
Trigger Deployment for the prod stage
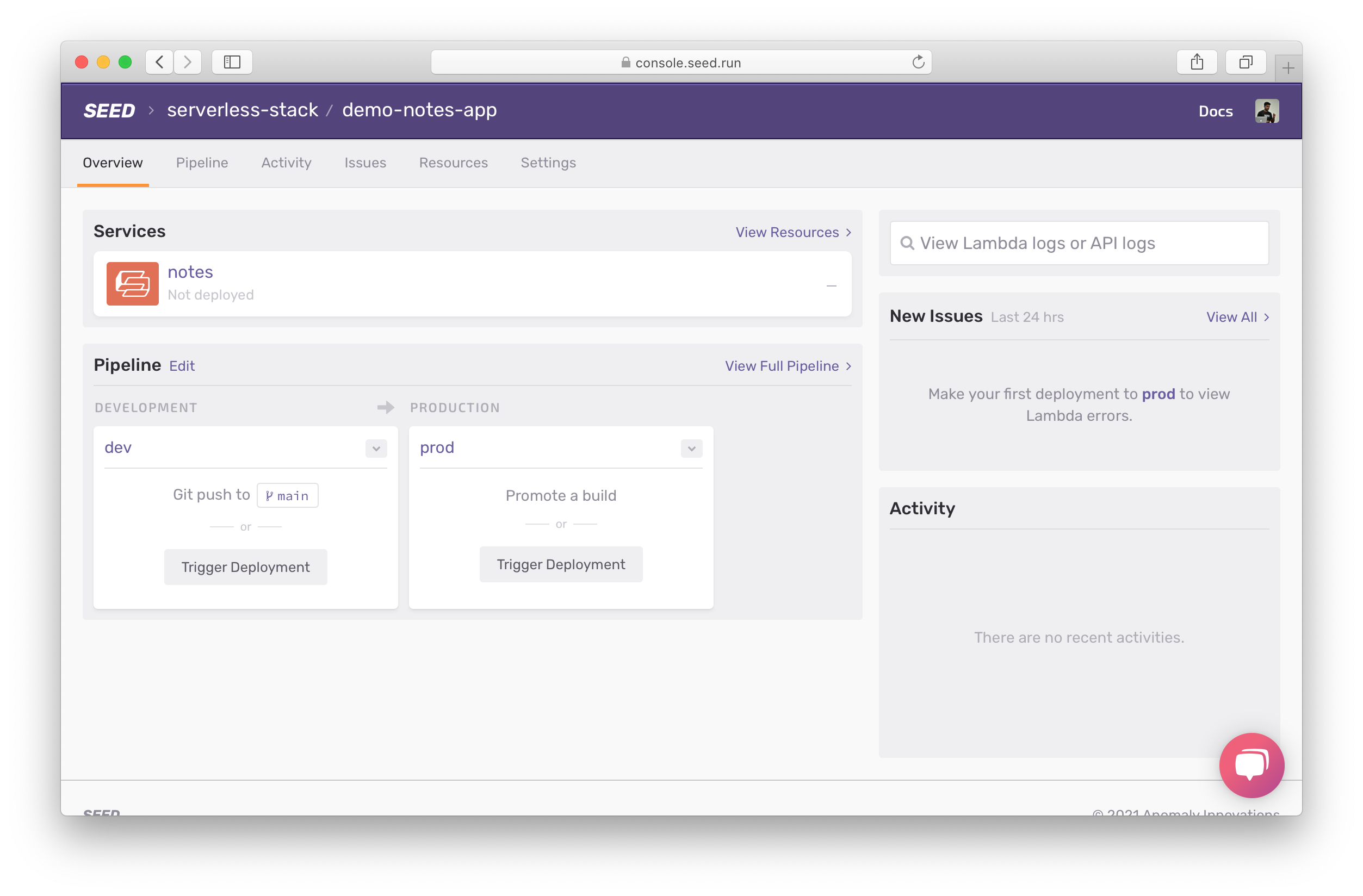click(561, 564)
